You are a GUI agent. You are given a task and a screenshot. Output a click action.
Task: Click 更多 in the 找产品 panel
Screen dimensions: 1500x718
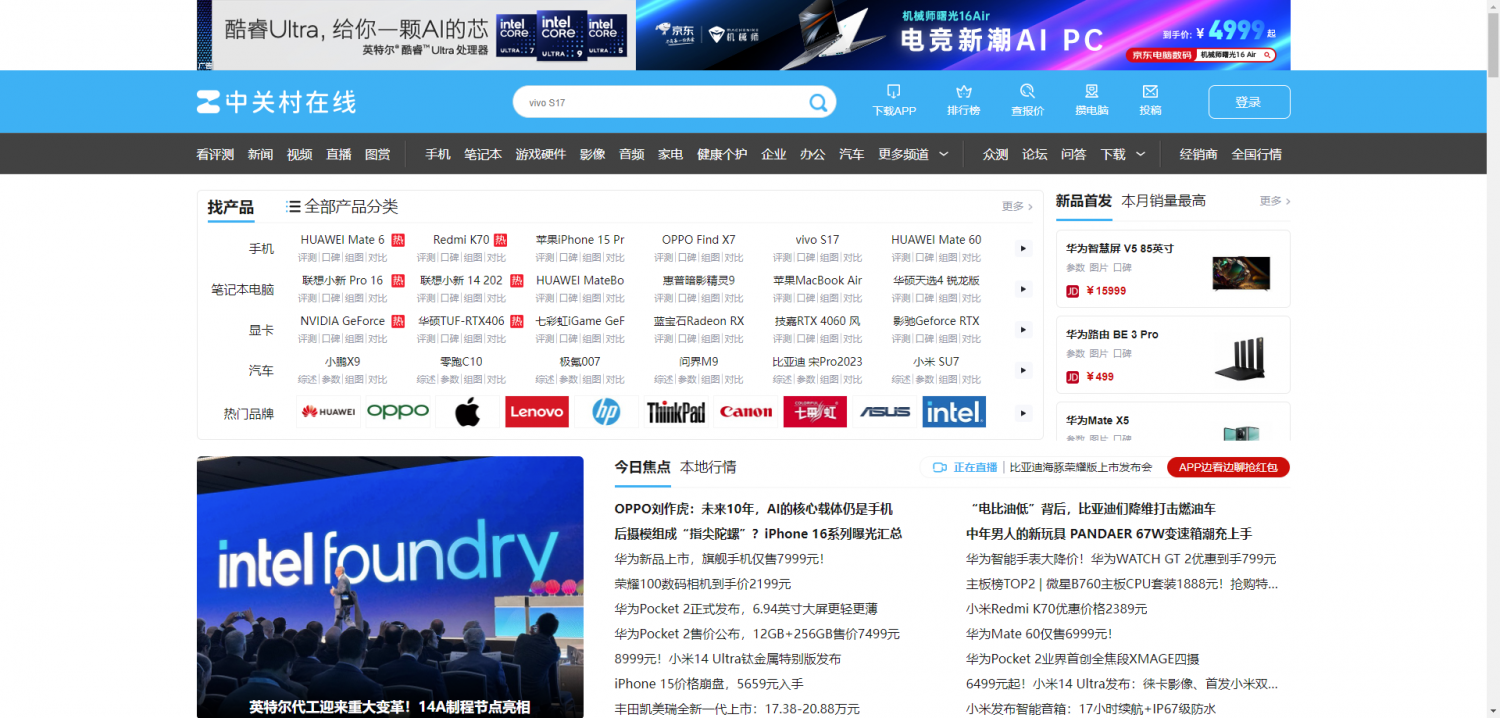(1018, 206)
